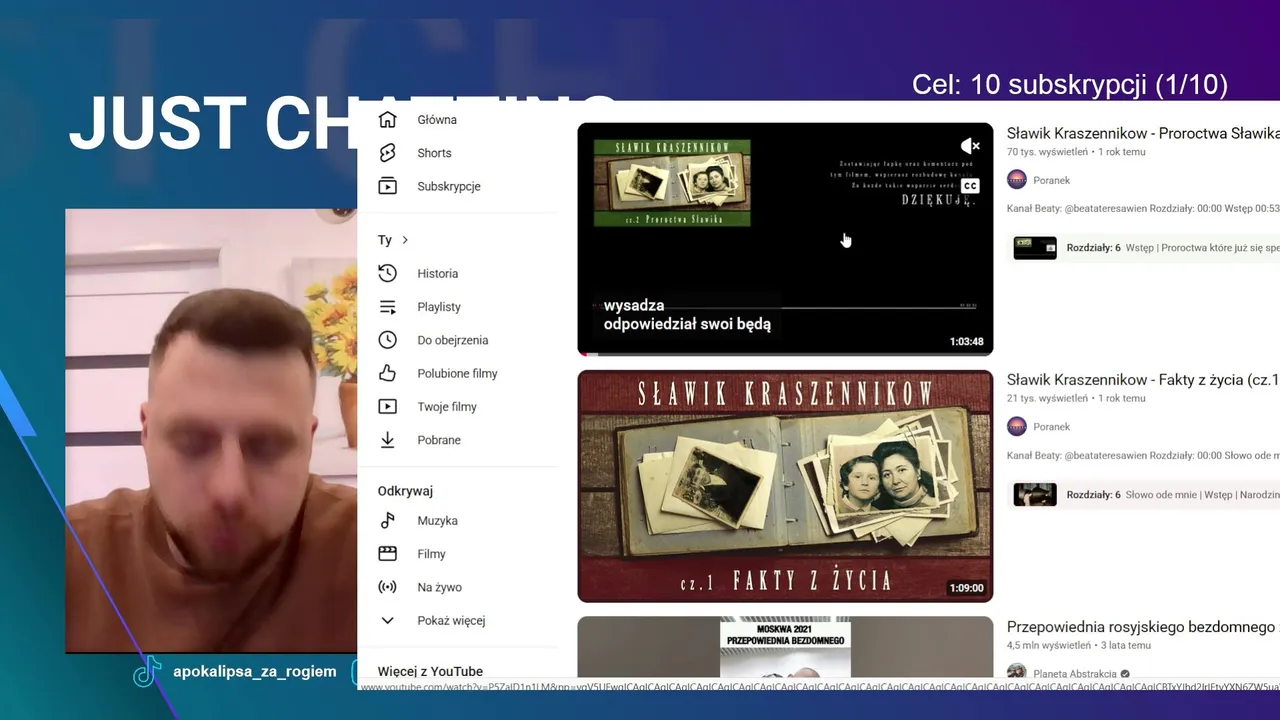Image resolution: width=1280 pixels, height=720 pixels.
Task: Click Poranek channel name under Proroctwa video
Action: (x=1051, y=180)
